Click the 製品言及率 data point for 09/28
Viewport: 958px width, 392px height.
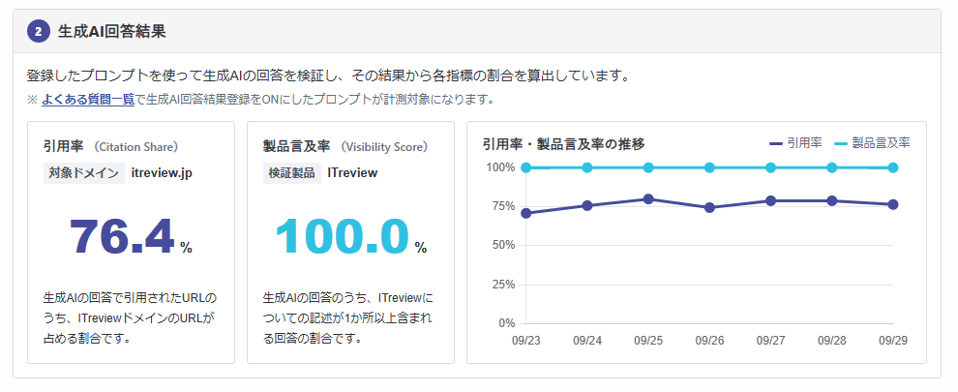pos(832,167)
